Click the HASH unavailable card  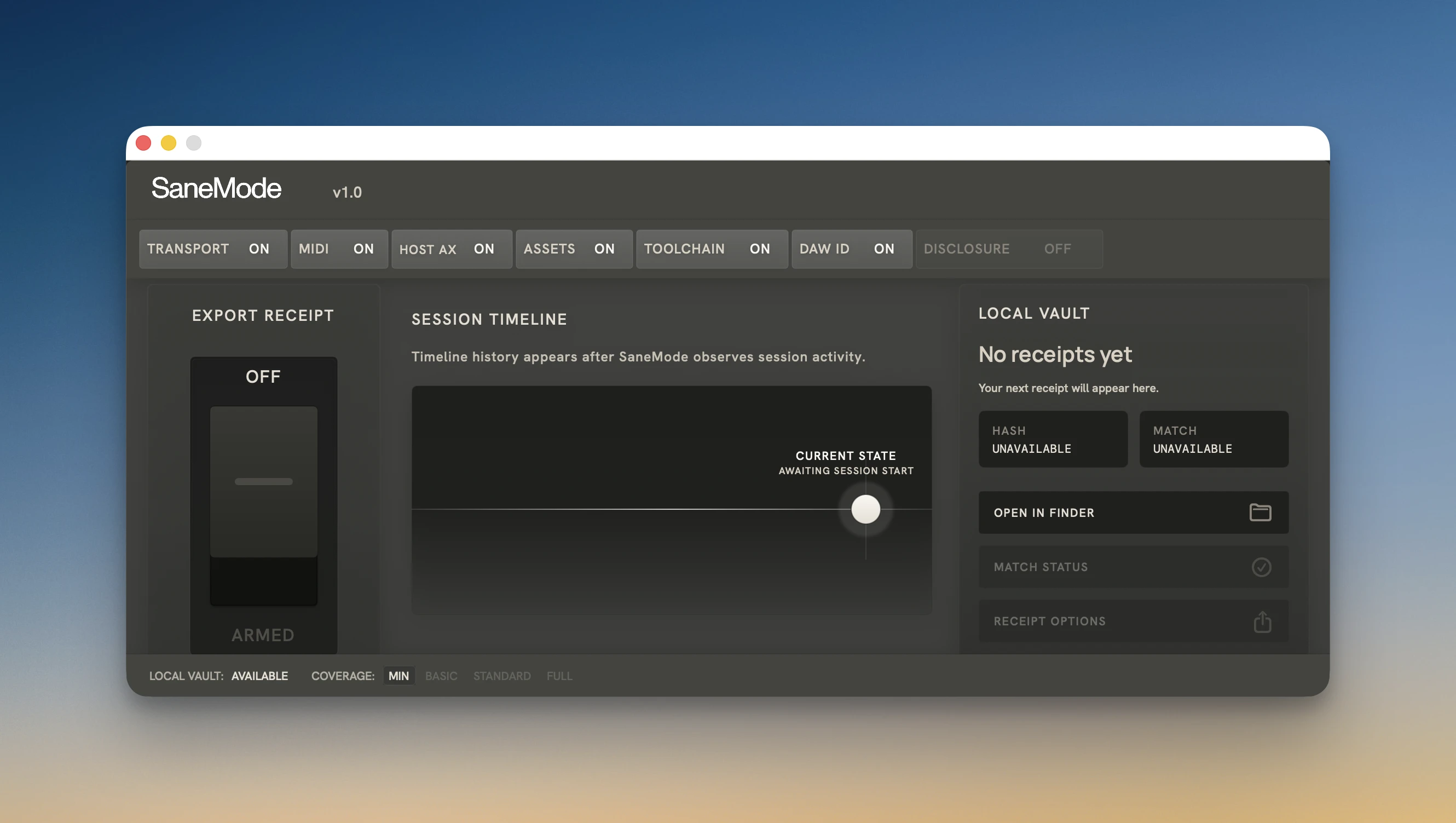pos(1053,439)
